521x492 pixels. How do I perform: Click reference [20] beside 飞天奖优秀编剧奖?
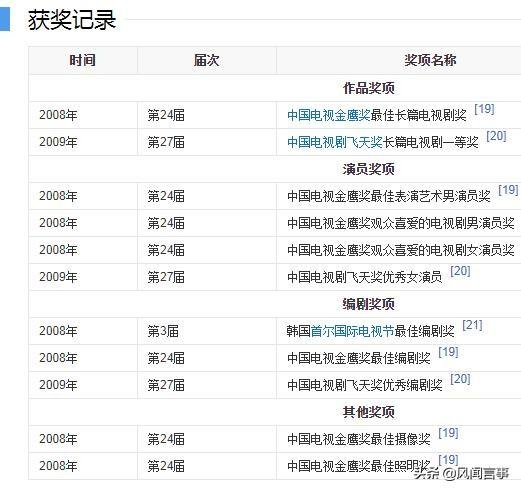pyautogui.click(x=460, y=379)
